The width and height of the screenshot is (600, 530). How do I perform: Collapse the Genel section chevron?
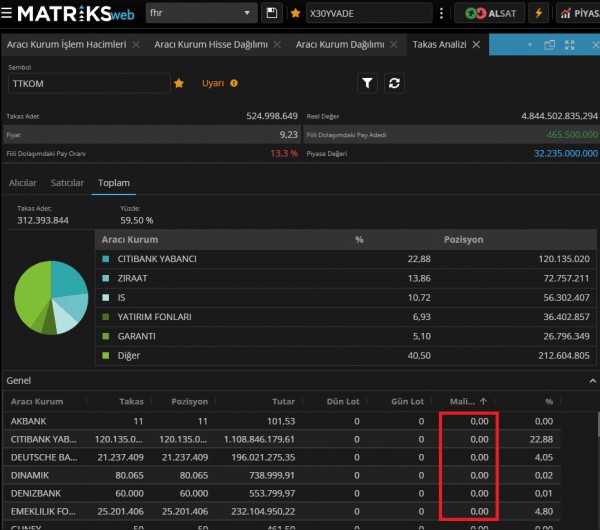(x=592, y=381)
